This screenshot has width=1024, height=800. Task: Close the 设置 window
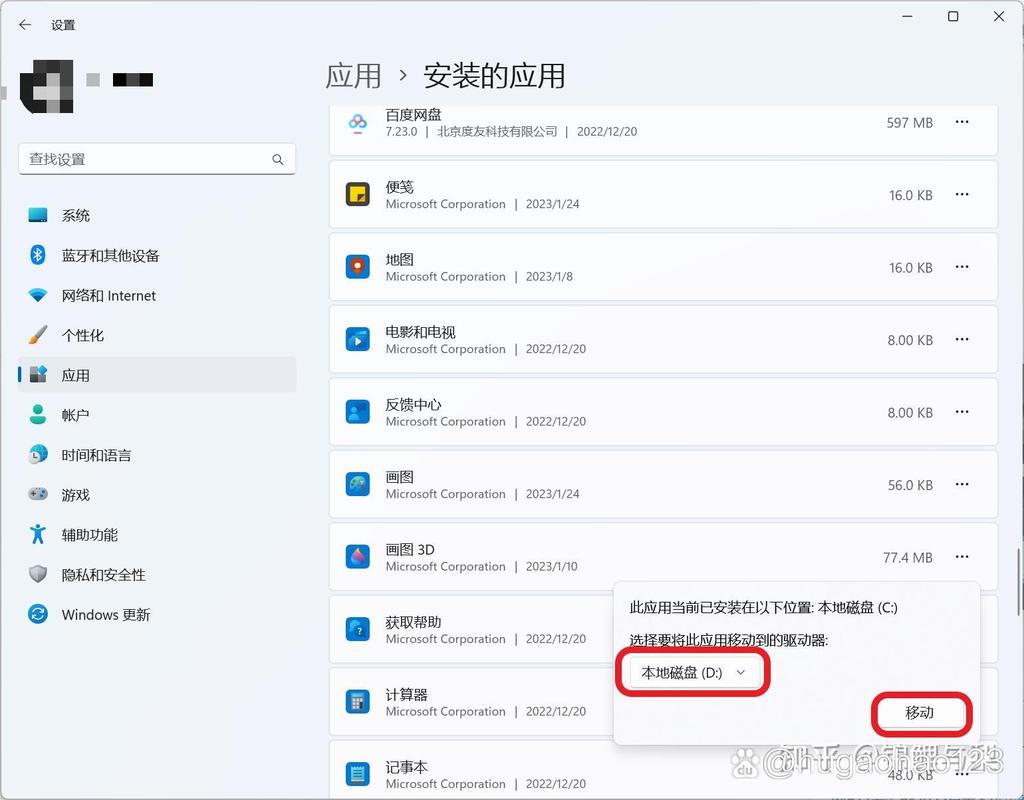(999, 16)
